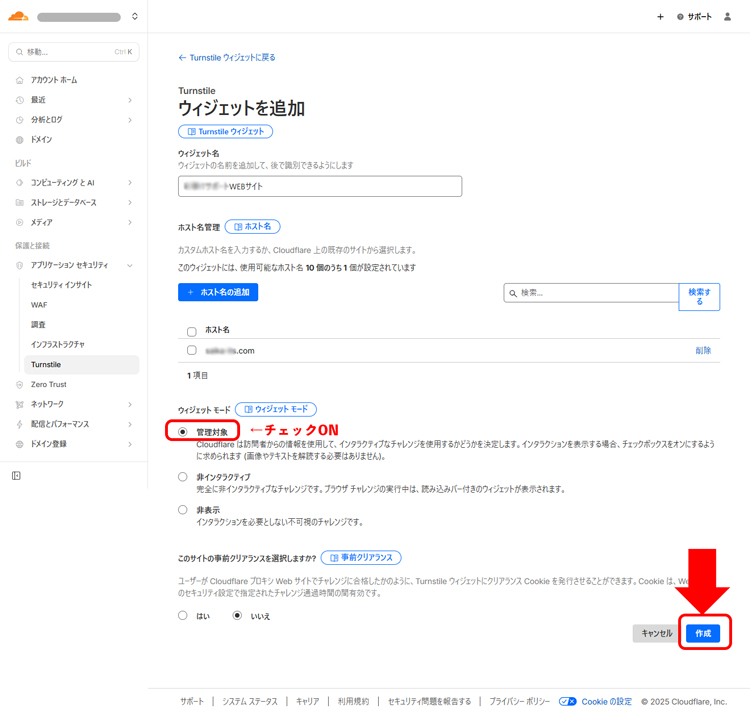Open the user profile icon
Image resolution: width=750 pixels, height=715 pixels.
pyautogui.click(x=727, y=17)
